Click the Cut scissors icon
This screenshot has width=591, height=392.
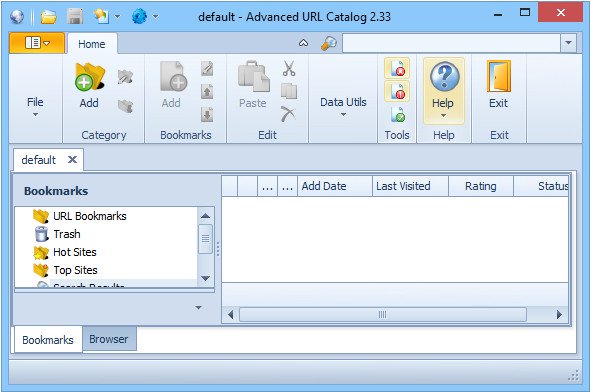[289, 69]
